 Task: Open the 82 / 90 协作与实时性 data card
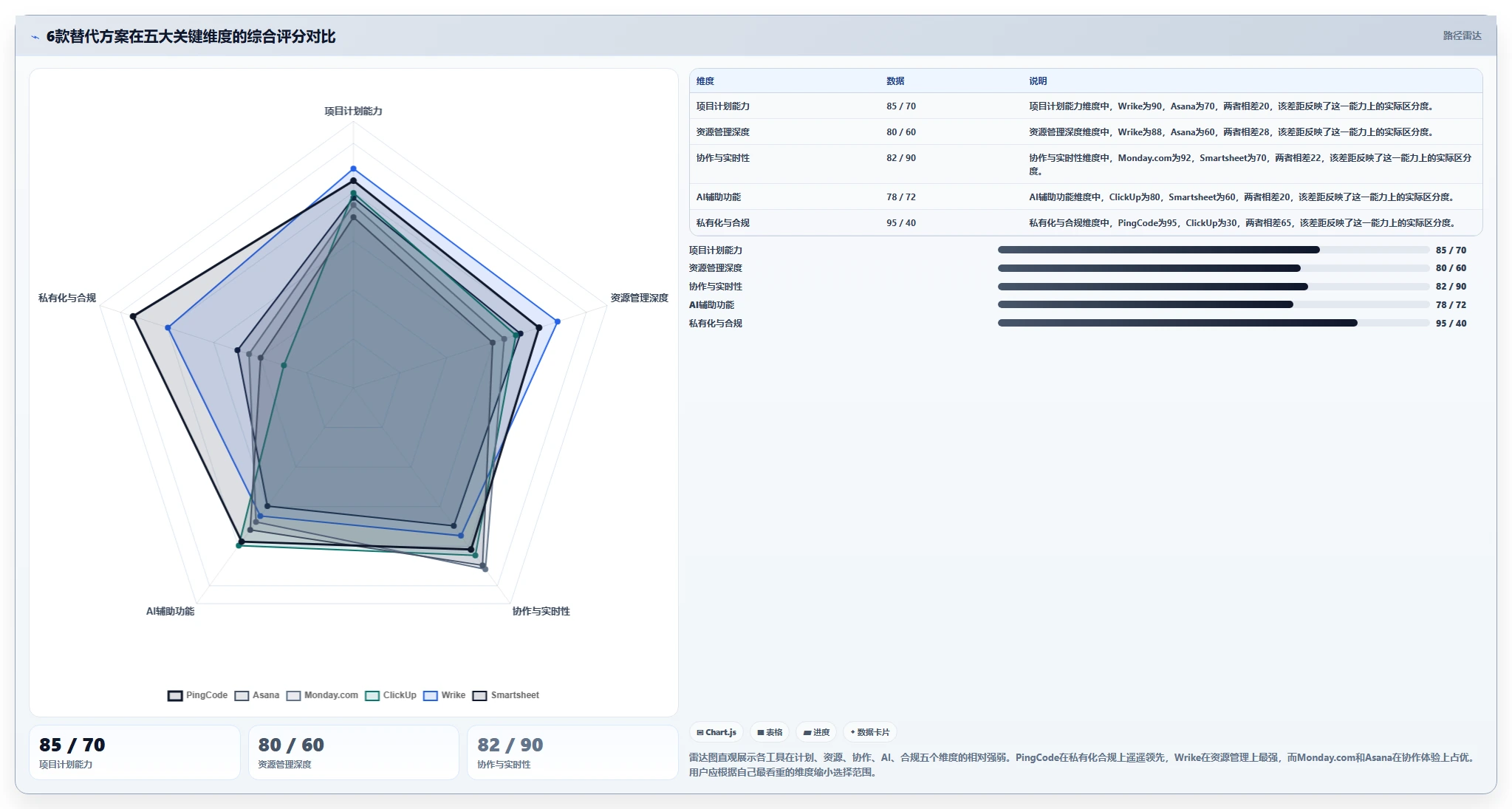coord(572,752)
